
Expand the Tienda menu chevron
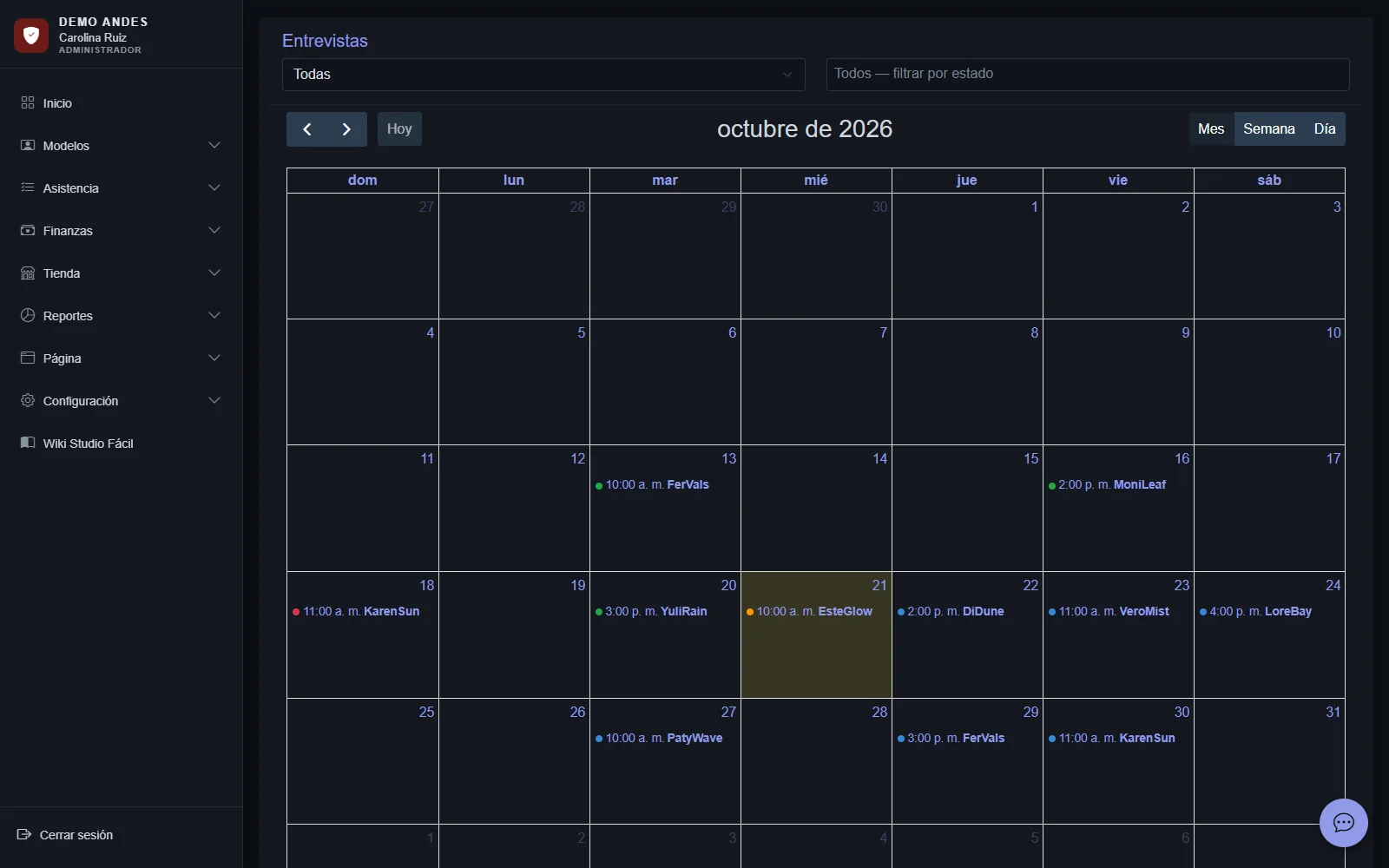point(214,273)
